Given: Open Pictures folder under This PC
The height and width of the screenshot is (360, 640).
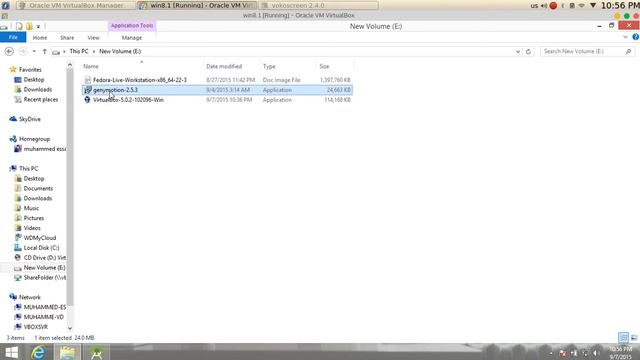Looking at the screenshot, I should [33, 218].
